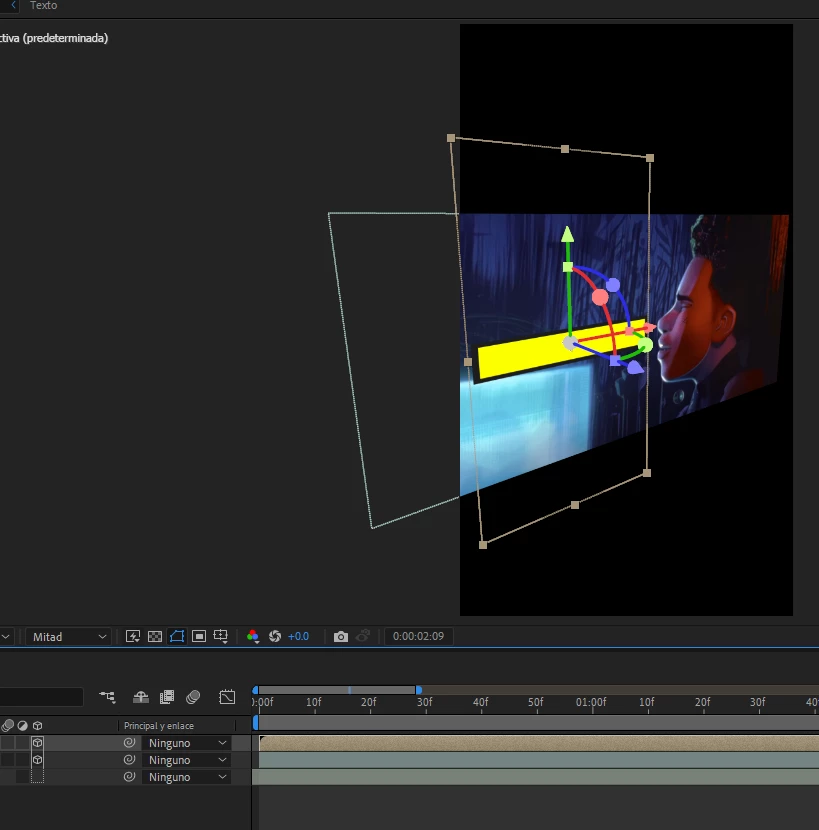Click the activa (predeterminada) view label
819x830 pixels.
(x=54, y=38)
